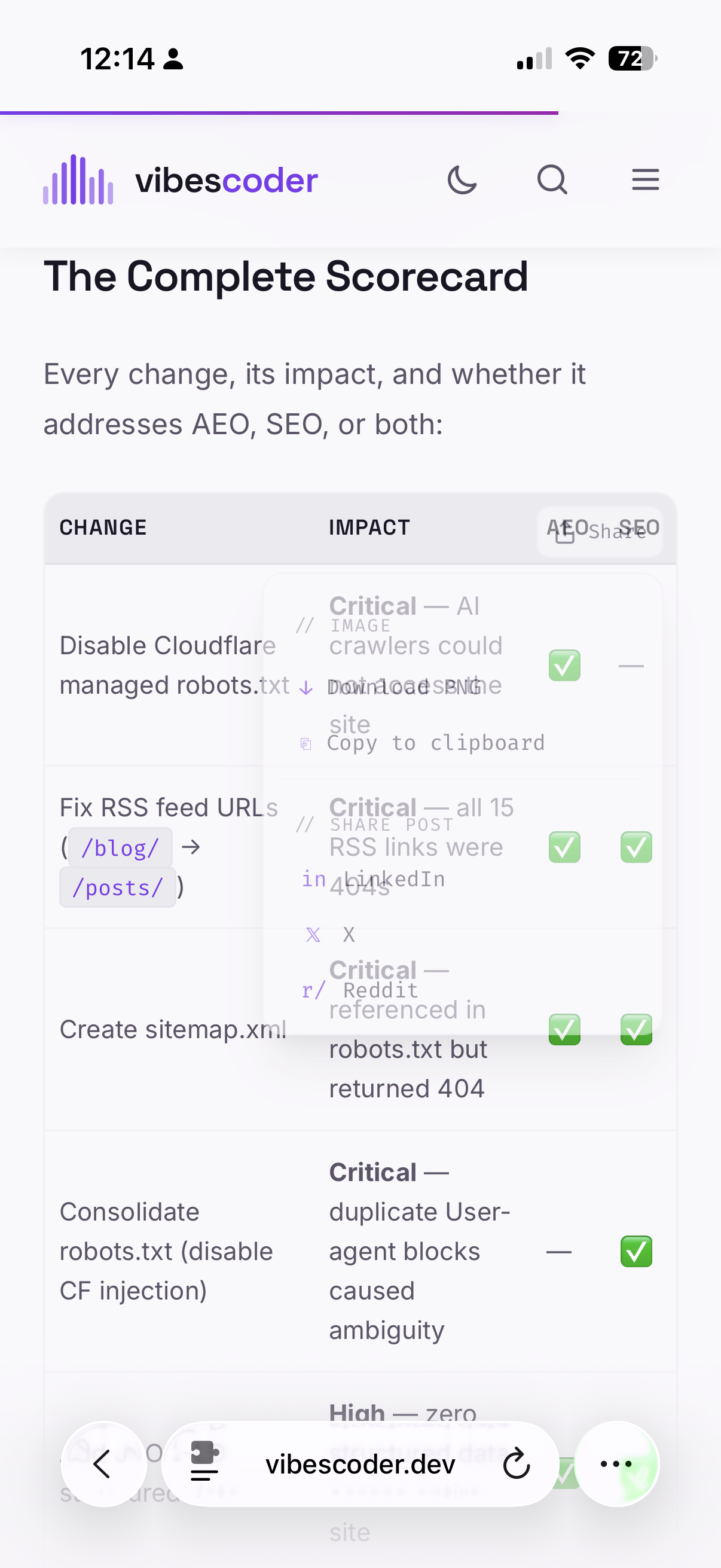Tap the vibescoder logo

tap(180, 179)
